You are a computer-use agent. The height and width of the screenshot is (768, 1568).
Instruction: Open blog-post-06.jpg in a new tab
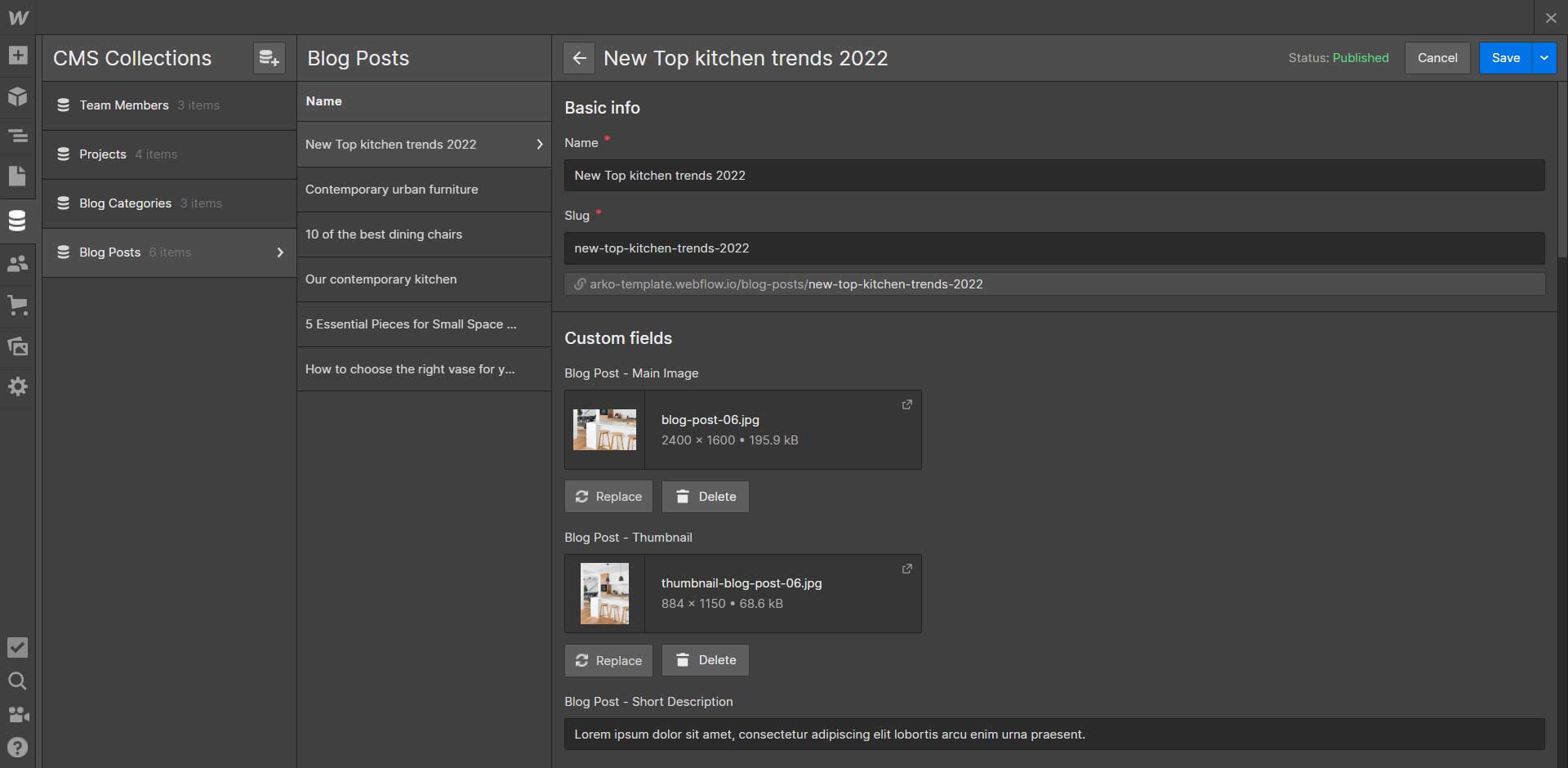907,404
